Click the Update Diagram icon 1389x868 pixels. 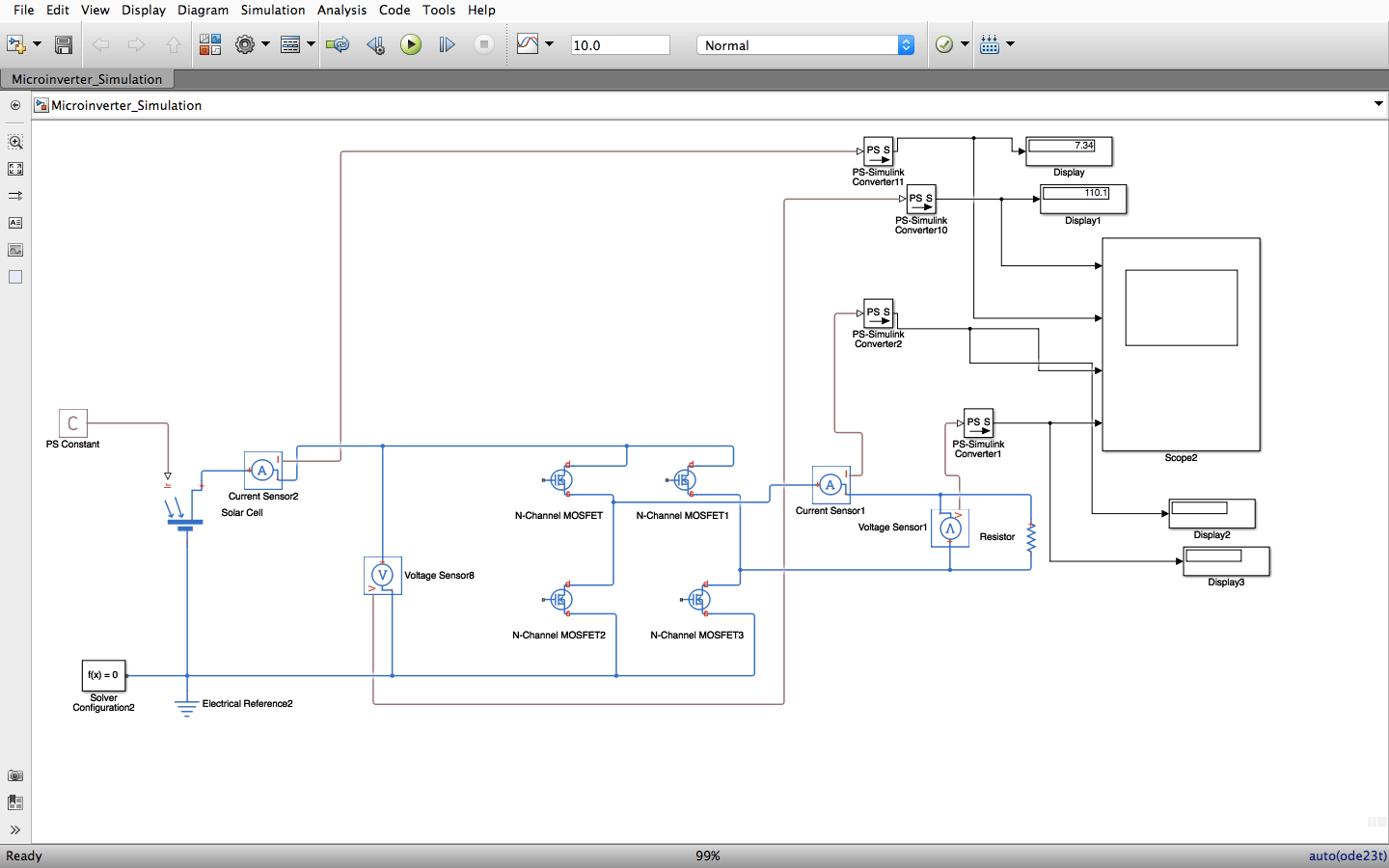point(338,44)
